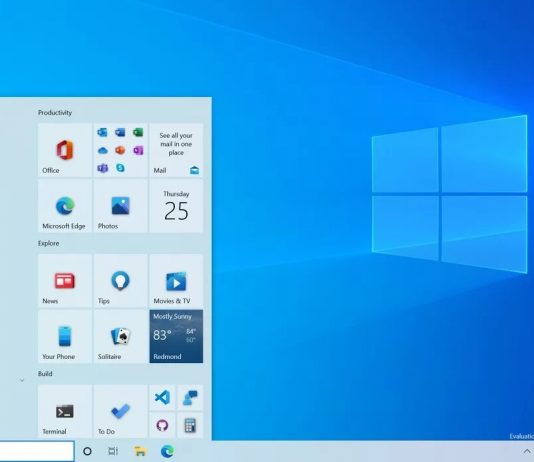The image size is (534, 462).
Task: Click the Cortana circle on taskbar
Action: tap(87, 451)
